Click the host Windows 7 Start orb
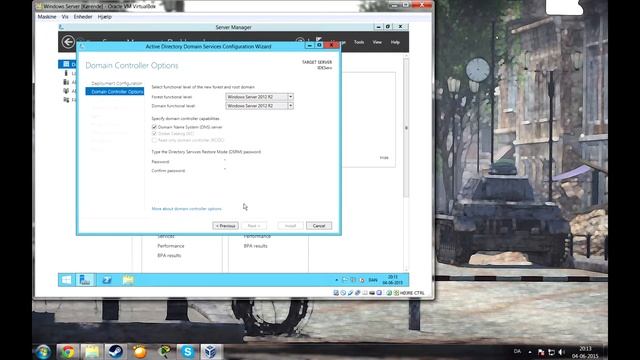This screenshot has width=640, height=360. coord(43,352)
